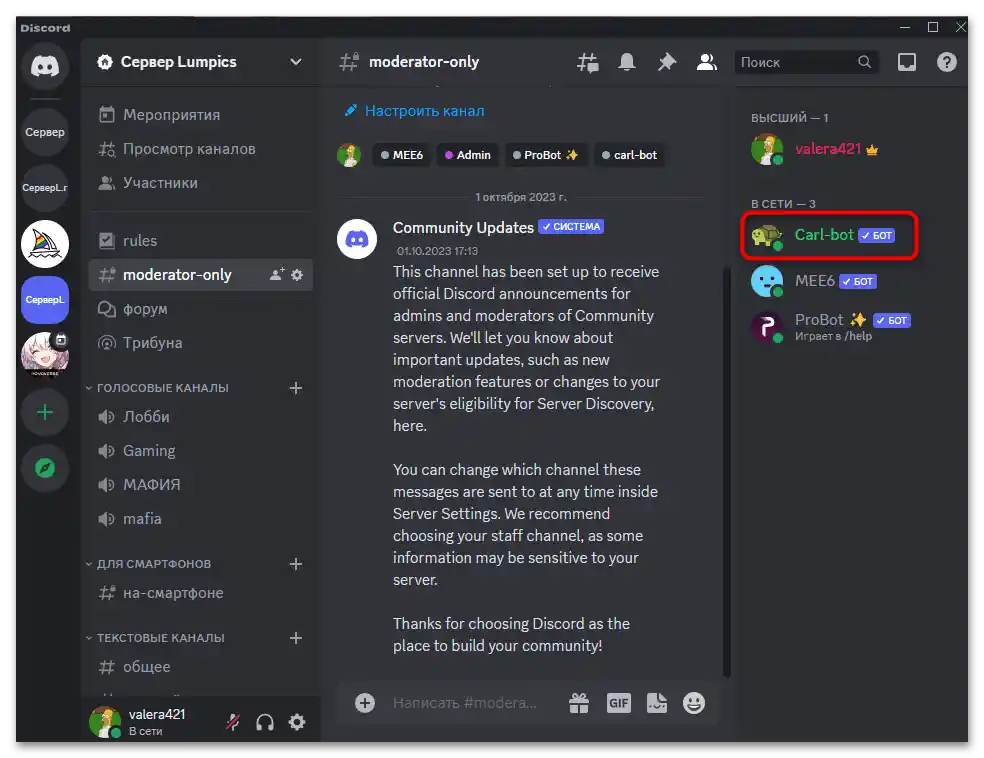This screenshot has width=984, height=758.
Task: Open GIF picker
Action: pyautogui.click(x=618, y=703)
